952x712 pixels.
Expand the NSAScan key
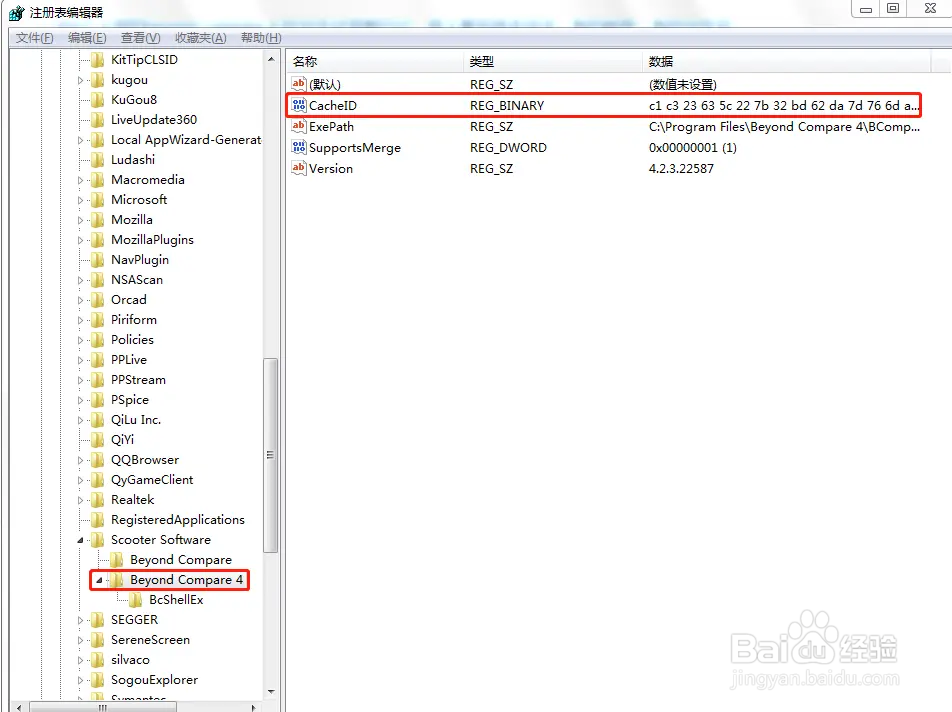coord(80,280)
